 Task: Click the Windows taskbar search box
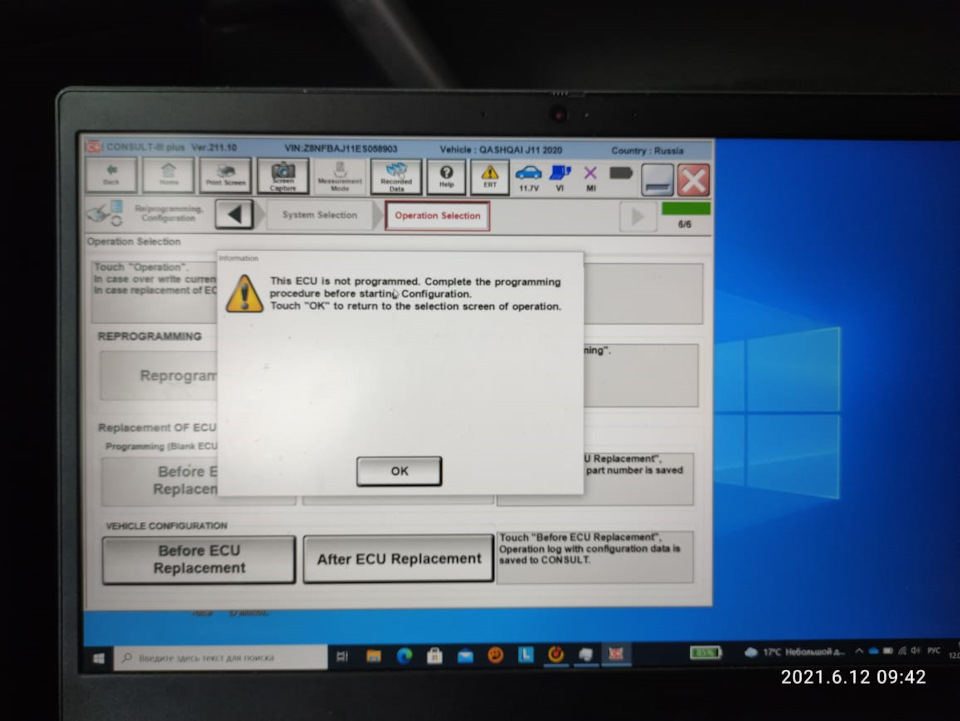click(x=220, y=657)
